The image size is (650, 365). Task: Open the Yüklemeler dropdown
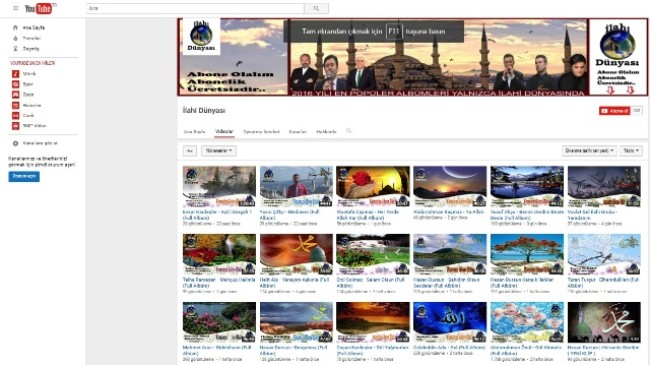219,151
